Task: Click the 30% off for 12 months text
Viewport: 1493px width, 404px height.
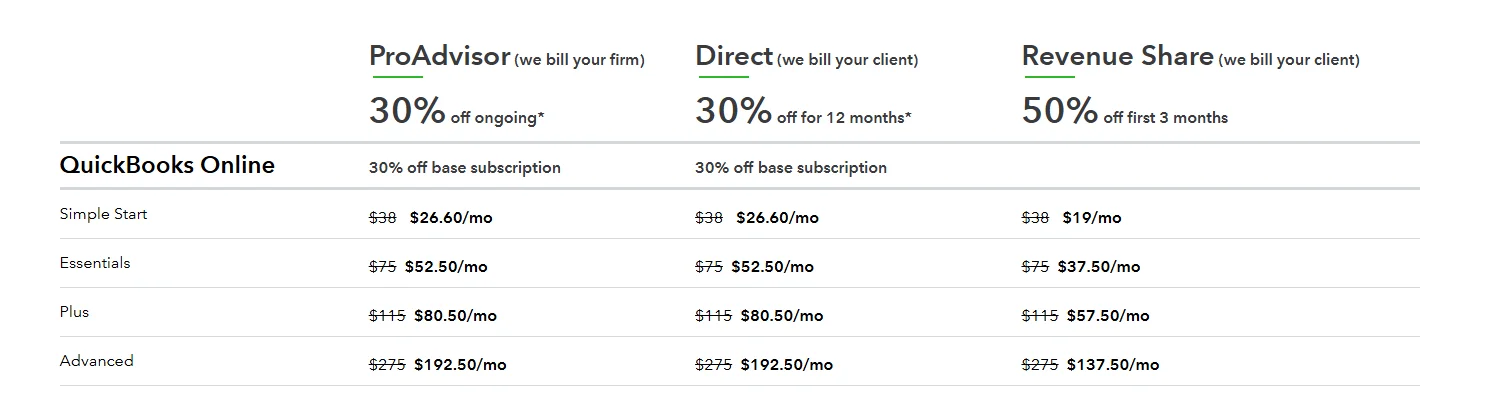Action: coord(802,112)
